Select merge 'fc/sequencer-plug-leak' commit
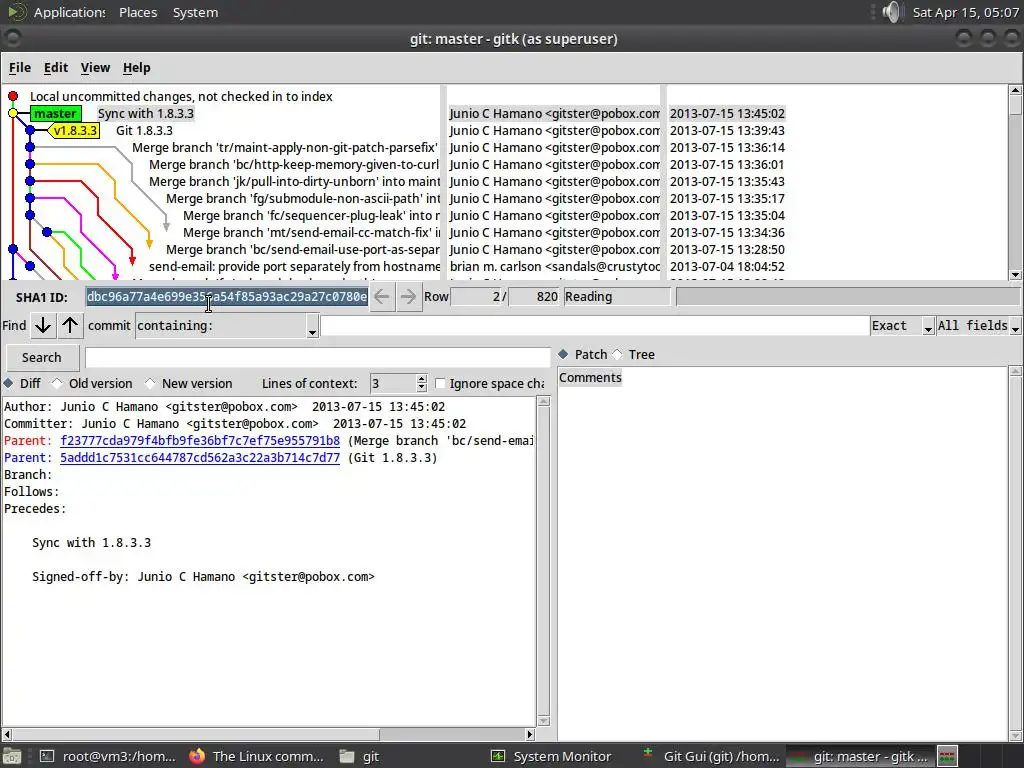Viewport: 1024px width, 768px height. [312, 216]
